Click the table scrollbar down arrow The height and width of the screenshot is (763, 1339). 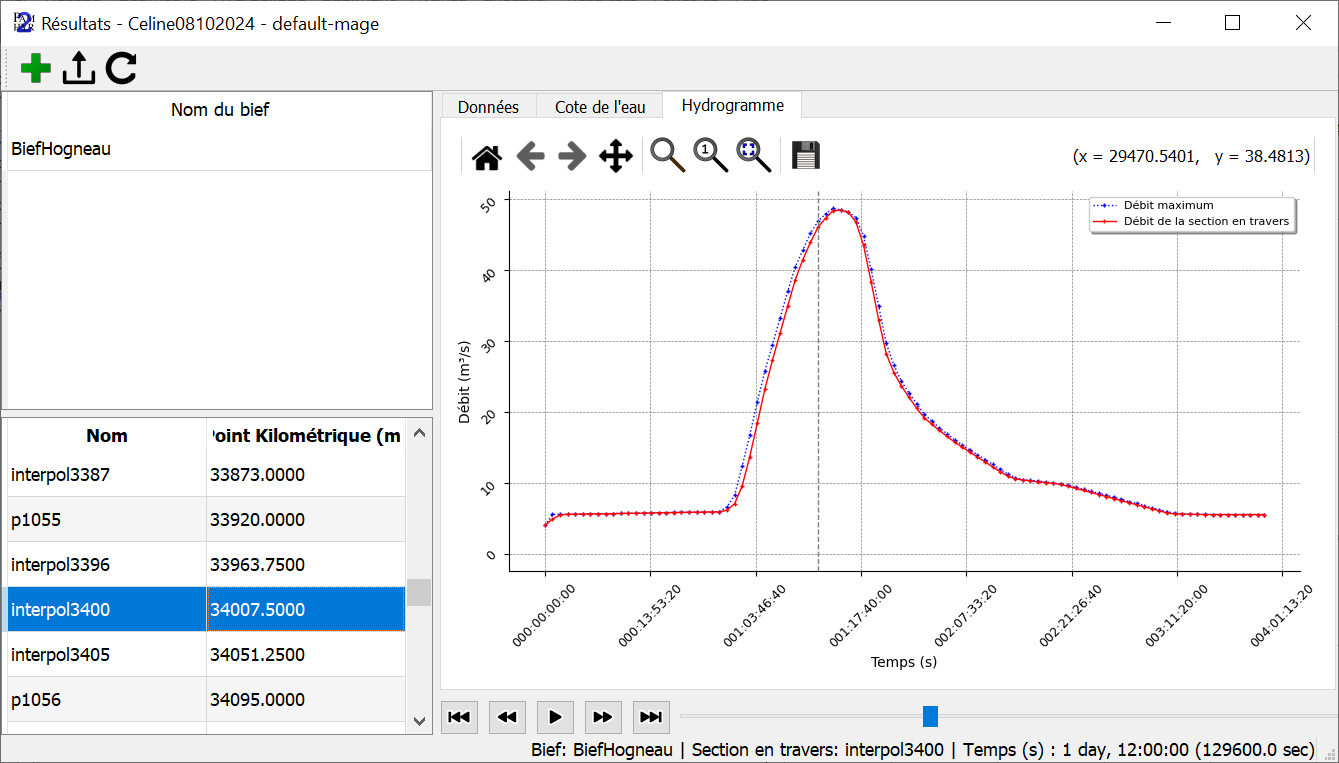coord(419,720)
